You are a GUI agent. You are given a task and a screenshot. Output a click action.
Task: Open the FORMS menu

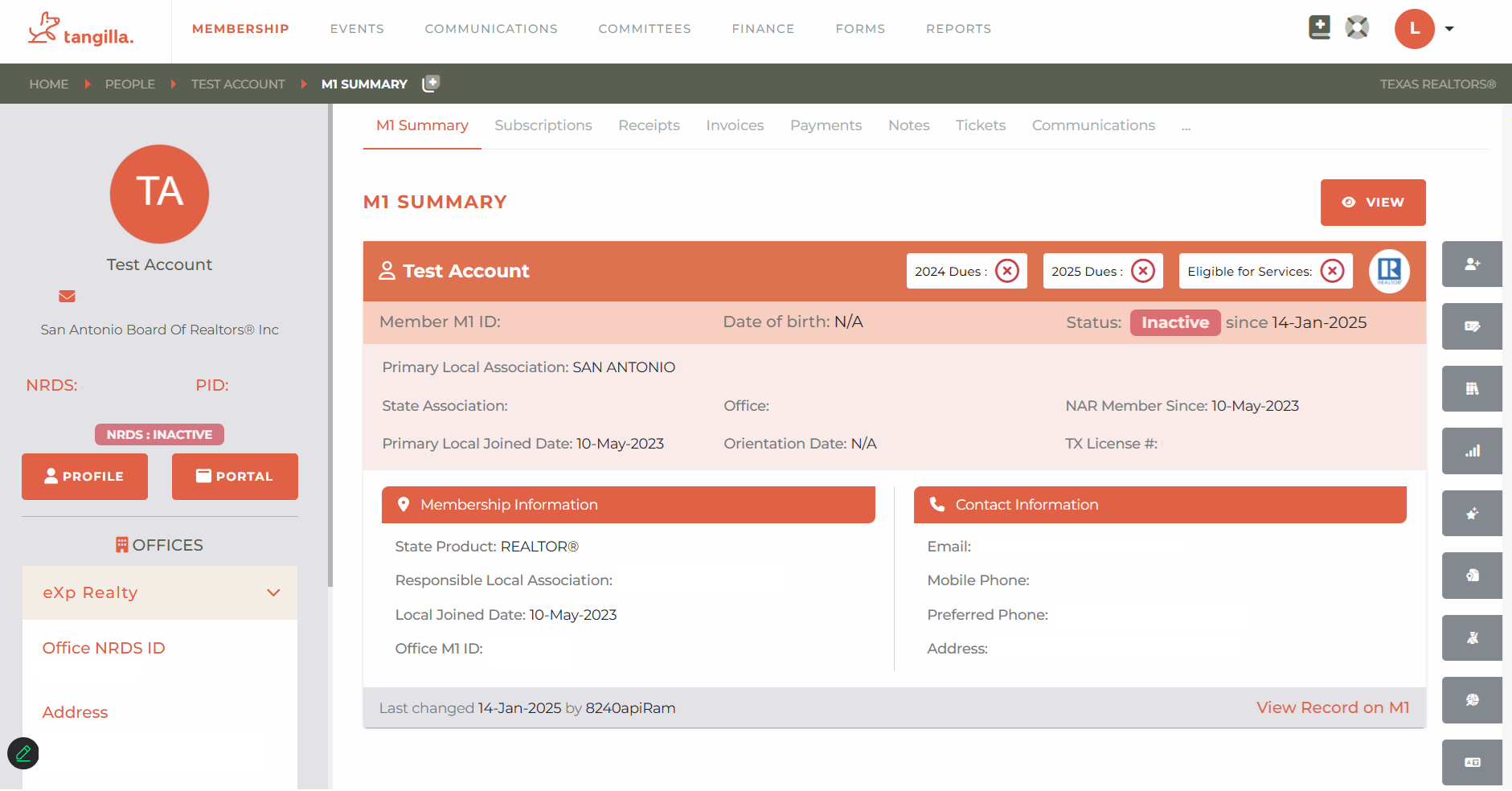[860, 29]
